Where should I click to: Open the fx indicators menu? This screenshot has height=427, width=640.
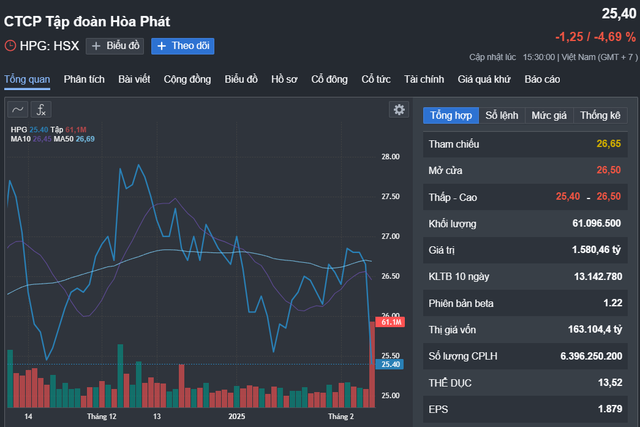coord(43,109)
